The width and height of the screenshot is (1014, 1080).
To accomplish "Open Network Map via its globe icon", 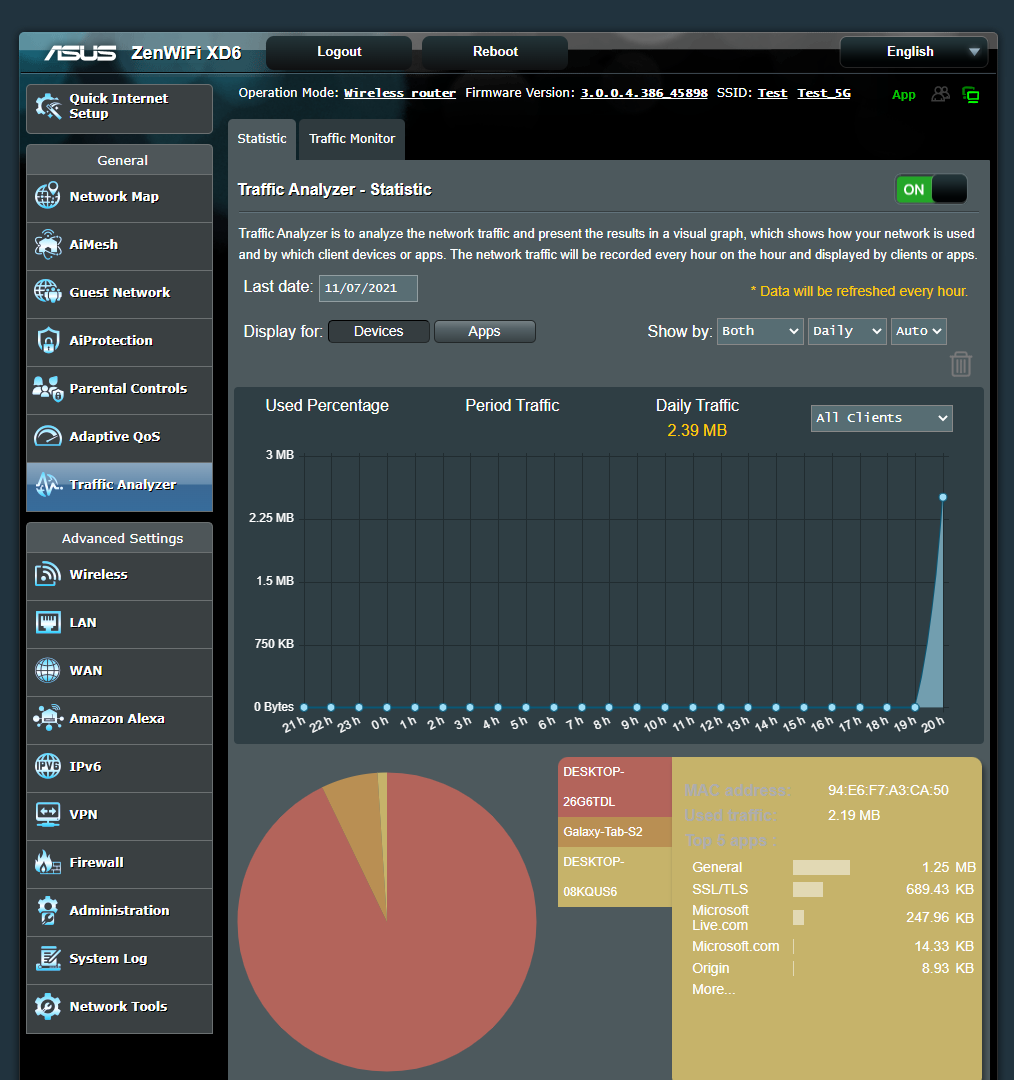I will click(48, 196).
